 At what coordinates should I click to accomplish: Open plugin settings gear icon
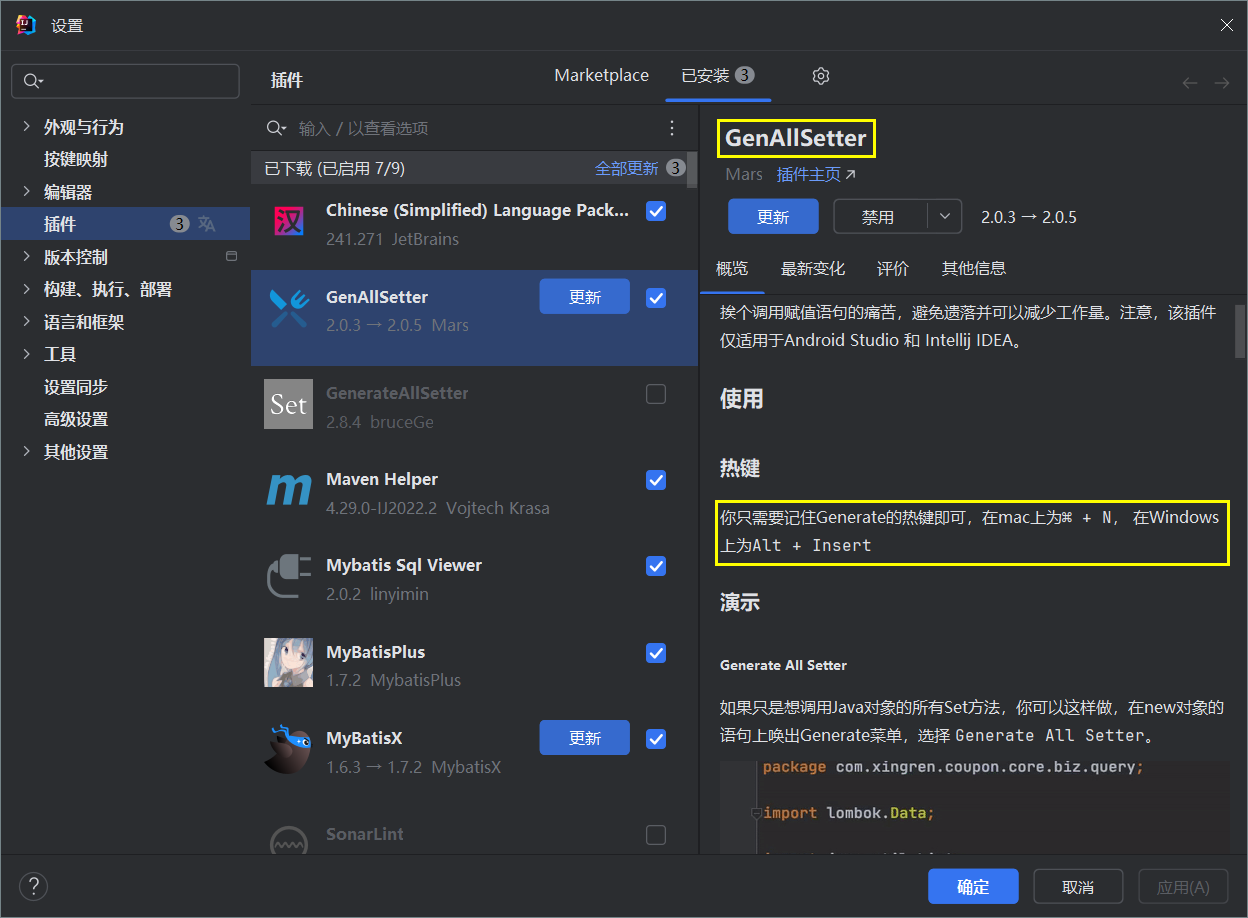(x=821, y=76)
